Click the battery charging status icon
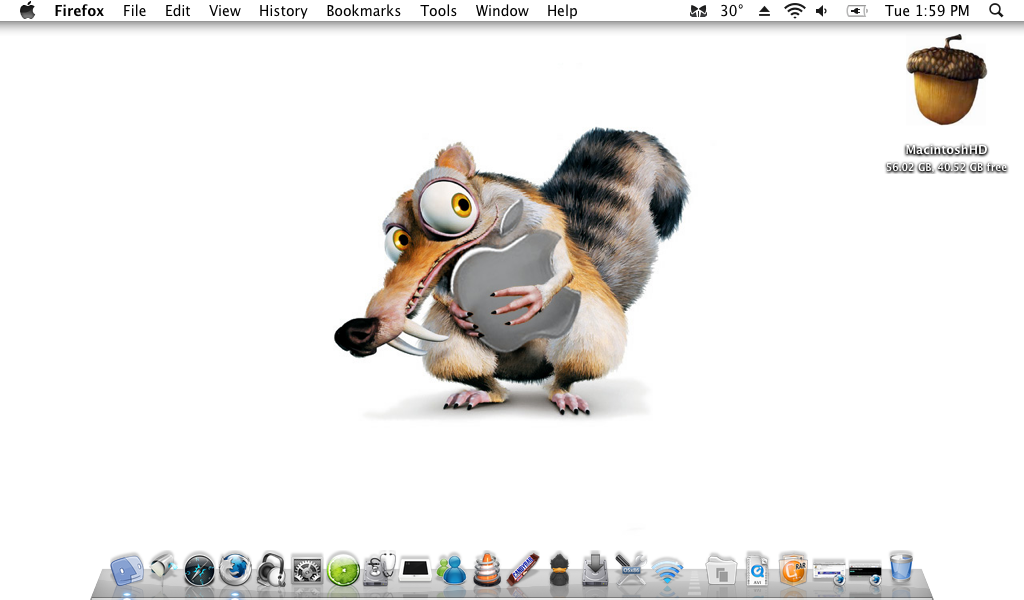Image resolution: width=1024 pixels, height=600 pixels. point(857,10)
